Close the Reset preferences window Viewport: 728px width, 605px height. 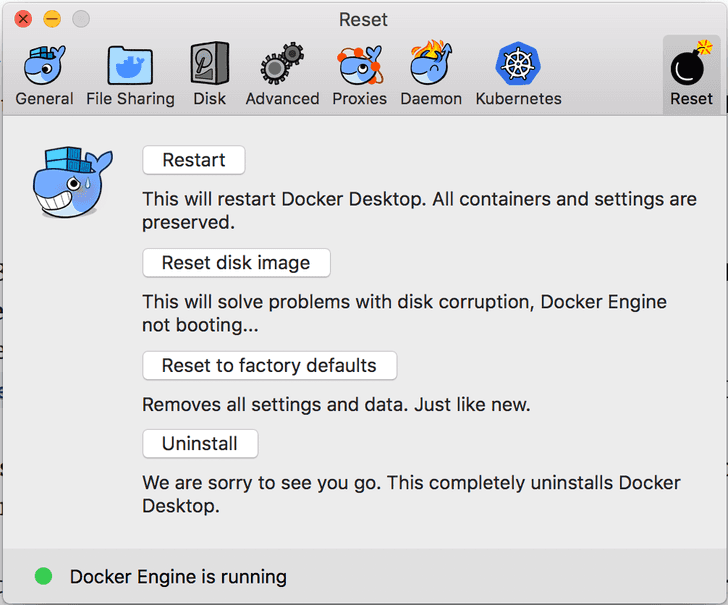tap(23, 19)
